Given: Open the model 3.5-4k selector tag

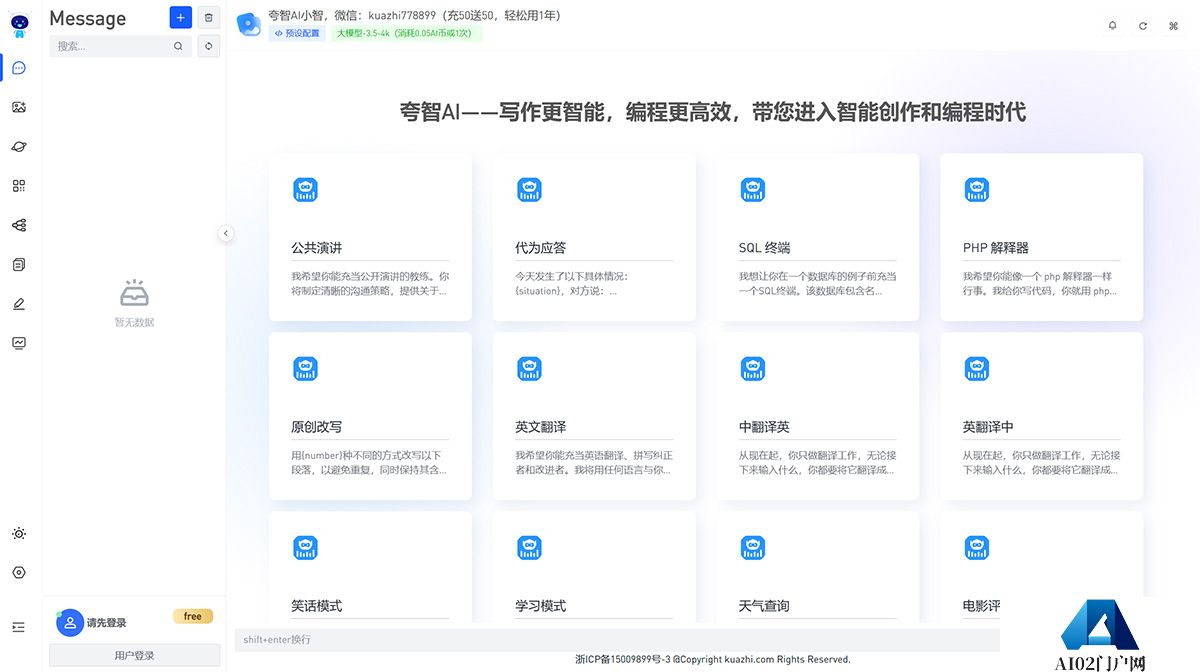Looking at the screenshot, I should coord(407,33).
